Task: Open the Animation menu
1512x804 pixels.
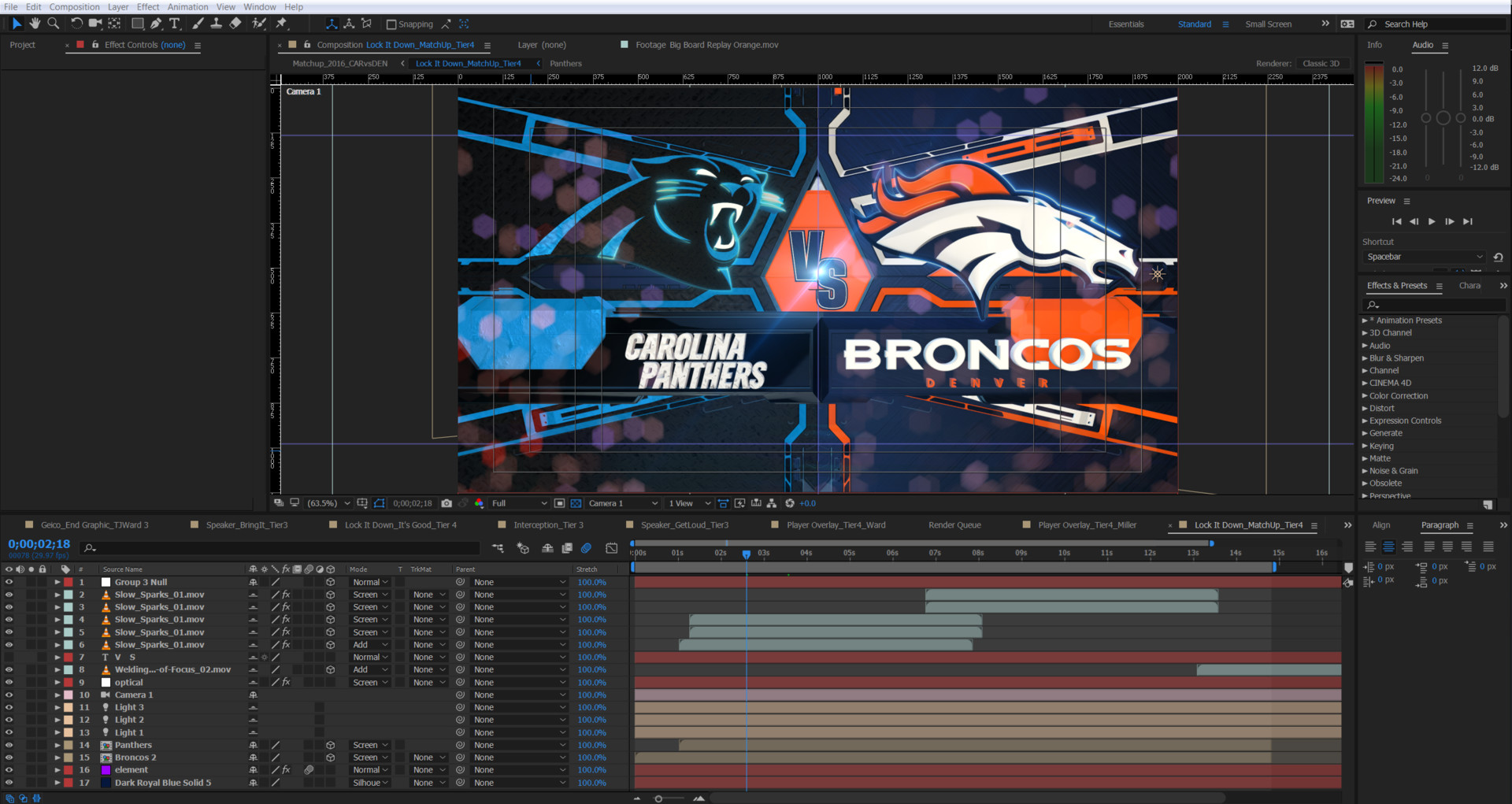Action: [x=187, y=7]
